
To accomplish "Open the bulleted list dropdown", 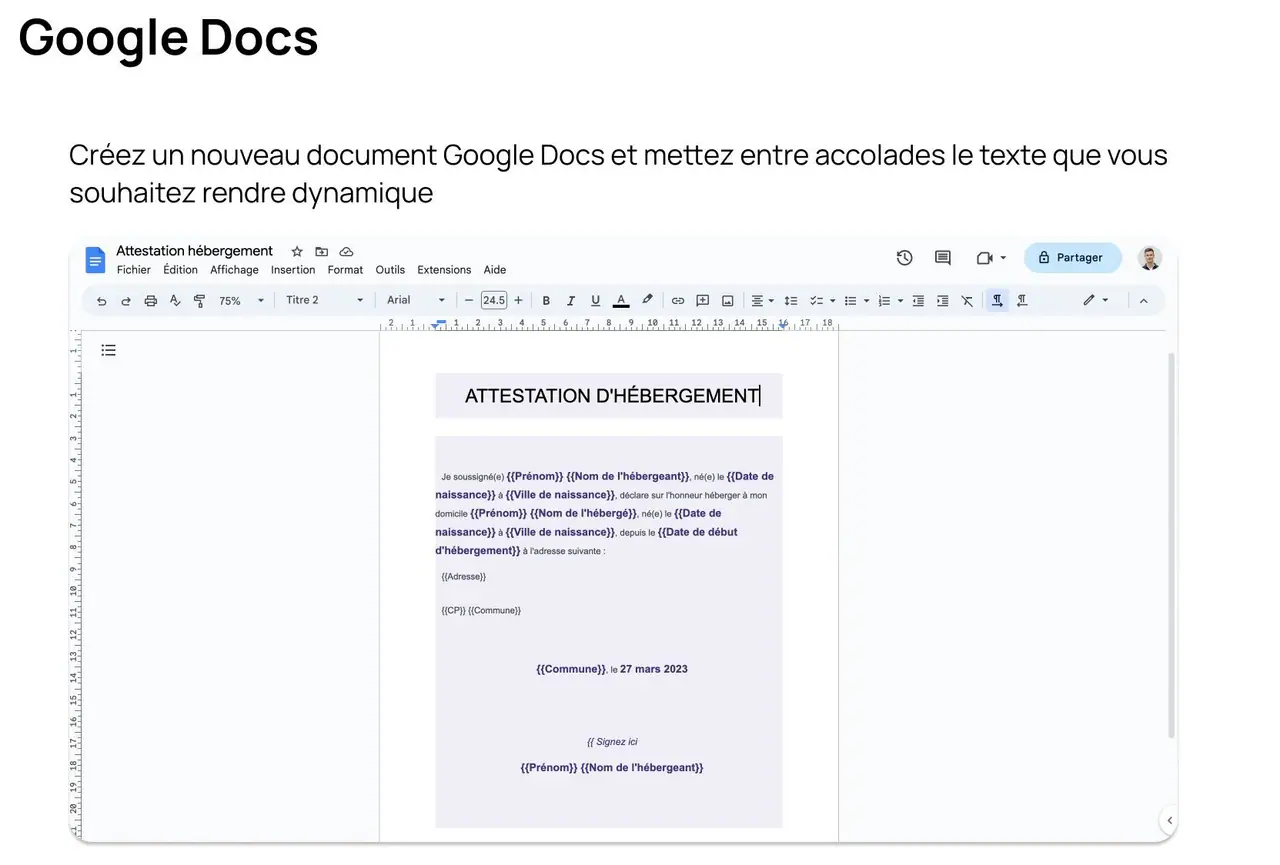I will click(x=856, y=300).
